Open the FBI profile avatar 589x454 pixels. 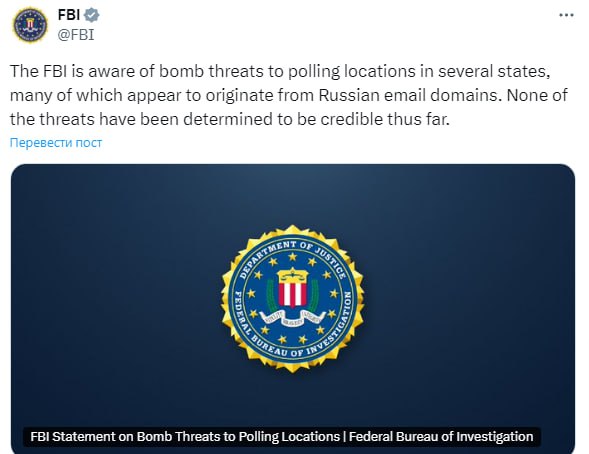[x=30, y=25]
